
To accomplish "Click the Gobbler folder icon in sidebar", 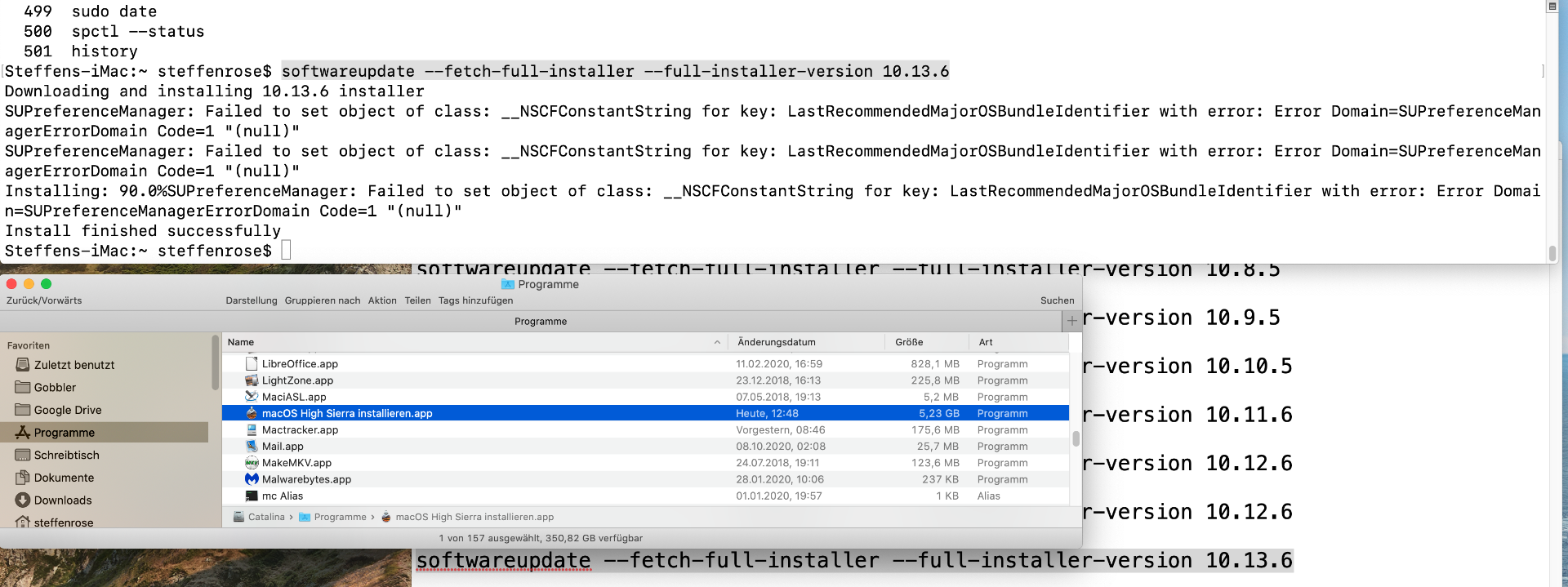I will tap(23, 387).
